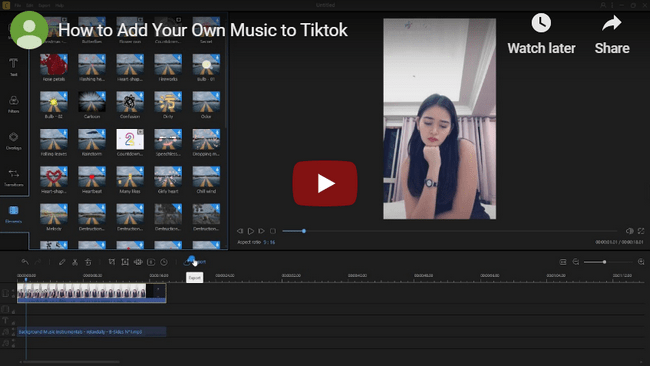Select the Odor element thumbnail
This screenshot has width=650, height=366.
(x=206, y=102)
